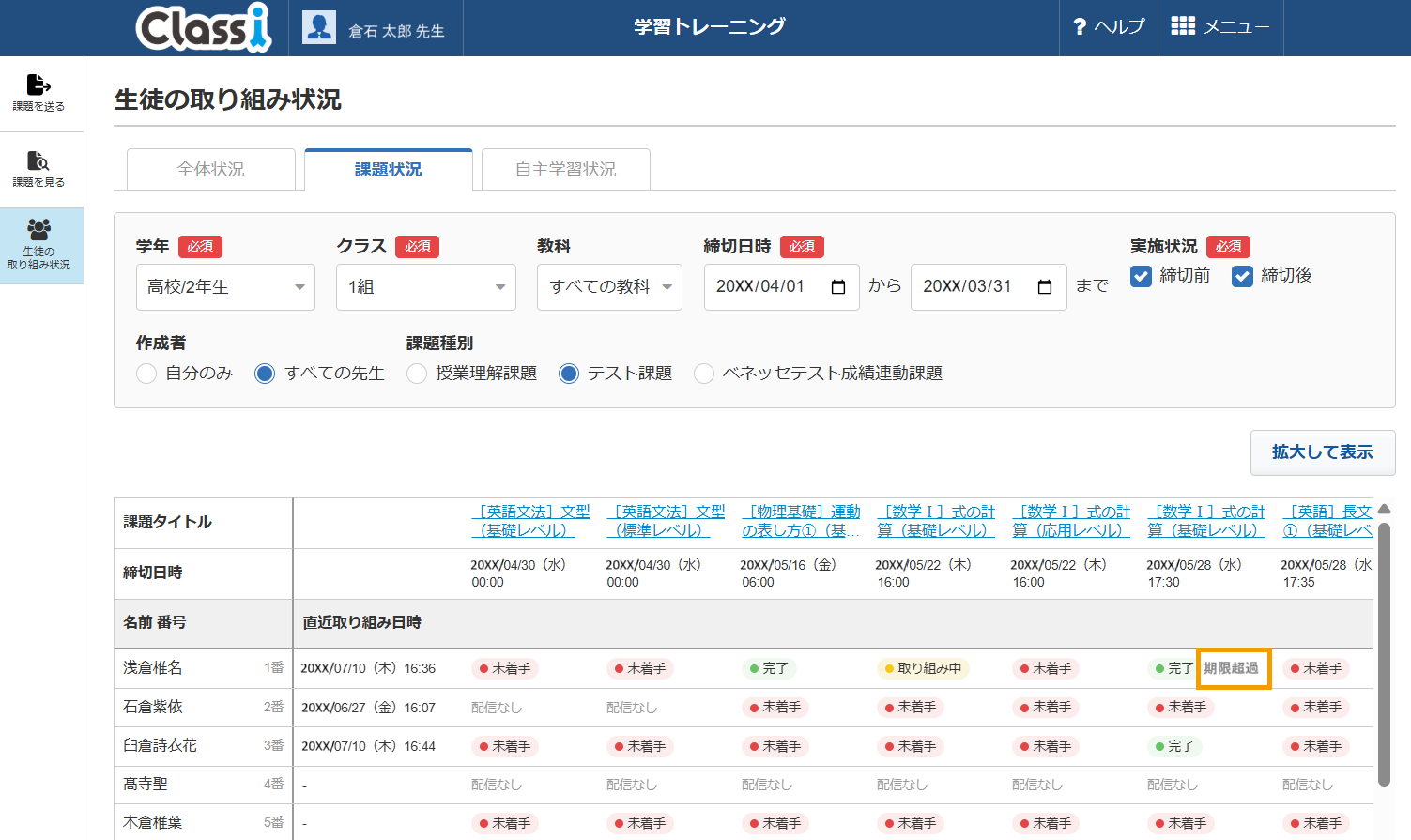Click 期限超過 label in 浅倉椎名 row
The image size is (1411, 840).
pos(1231,668)
